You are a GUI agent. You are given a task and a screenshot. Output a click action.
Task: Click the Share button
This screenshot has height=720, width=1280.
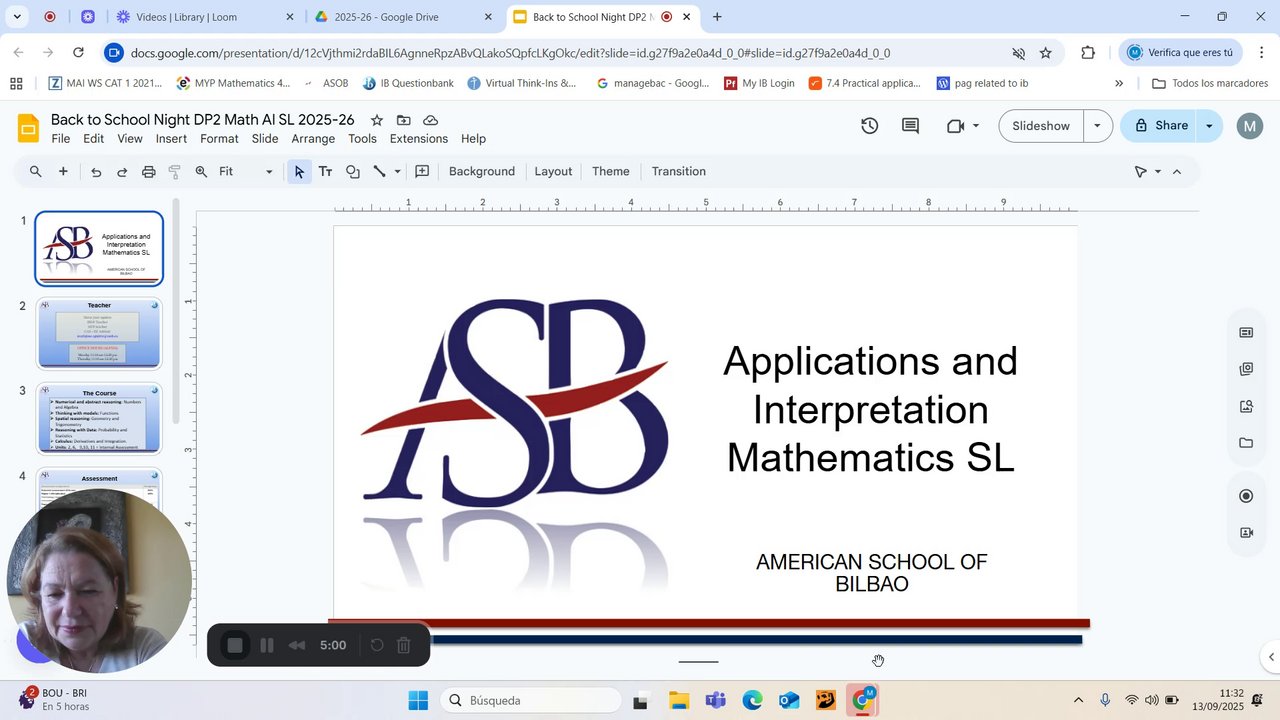pyautogui.click(x=1160, y=126)
